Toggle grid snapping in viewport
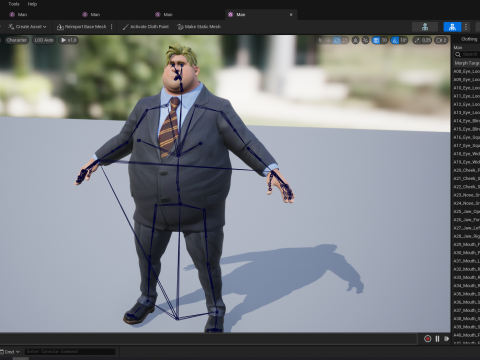480x360 pixels. pyautogui.click(x=376, y=40)
